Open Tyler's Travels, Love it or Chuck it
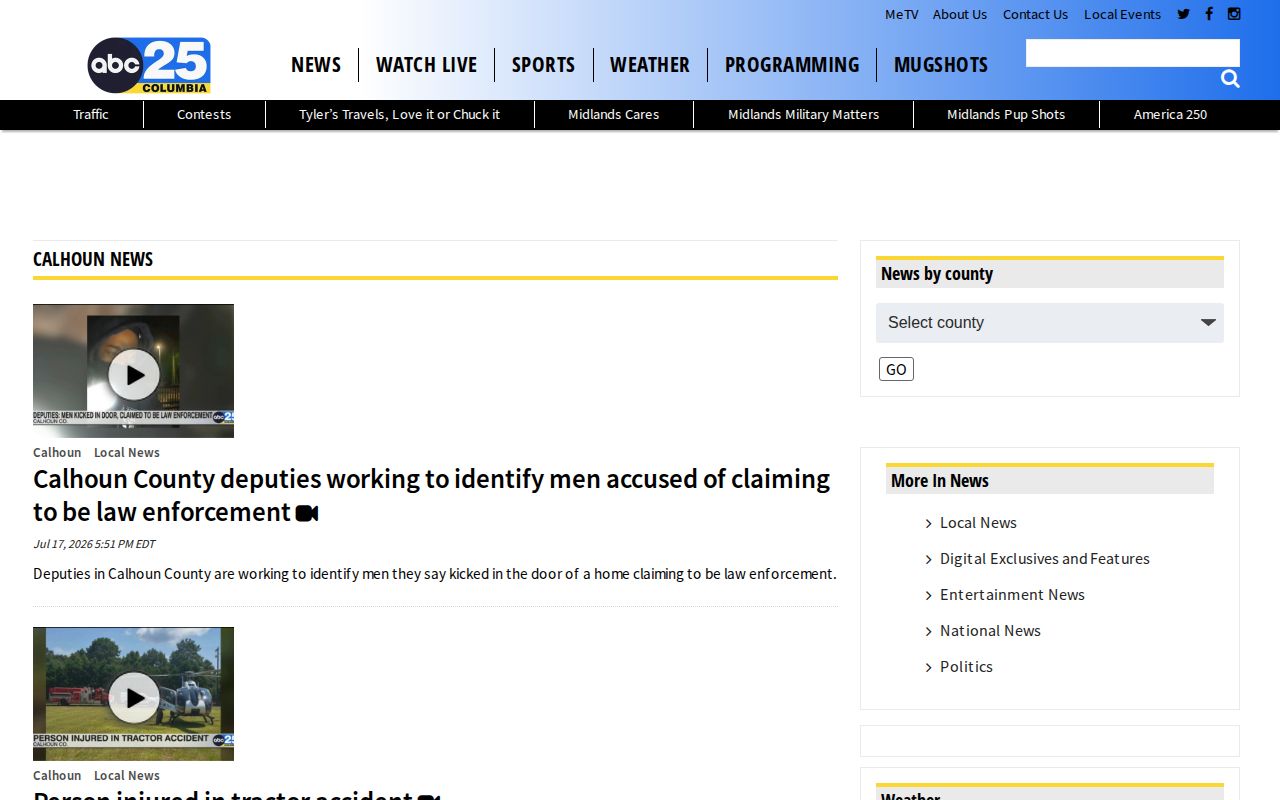 [400, 114]
